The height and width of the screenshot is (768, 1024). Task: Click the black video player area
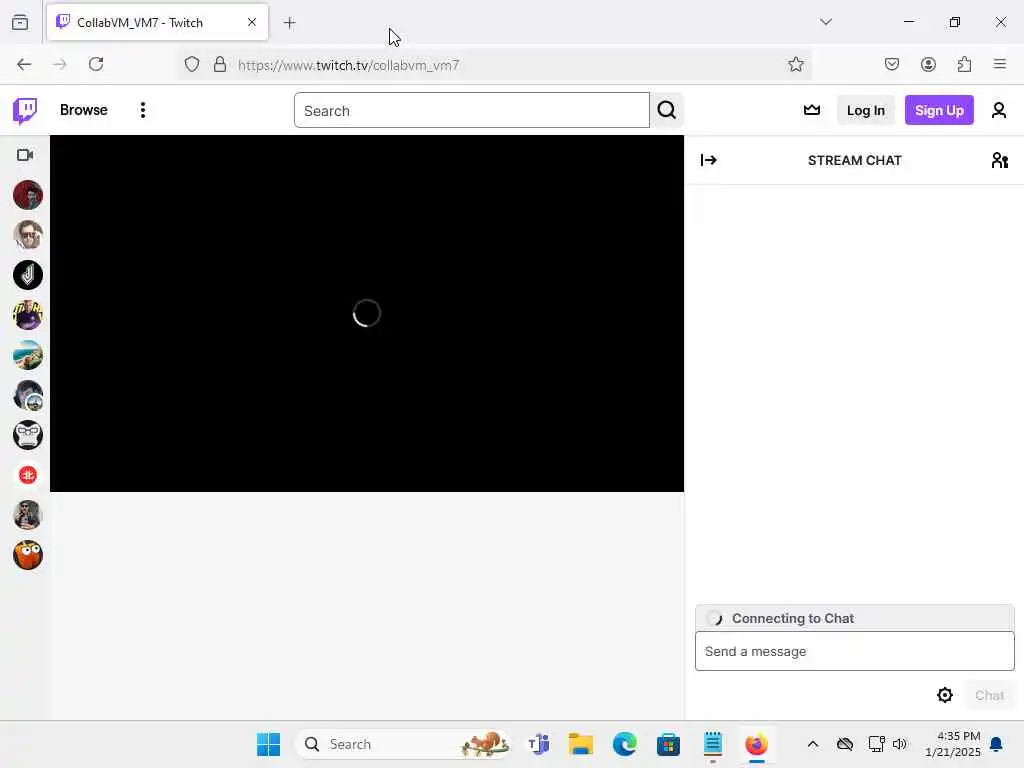coord(367,313)
